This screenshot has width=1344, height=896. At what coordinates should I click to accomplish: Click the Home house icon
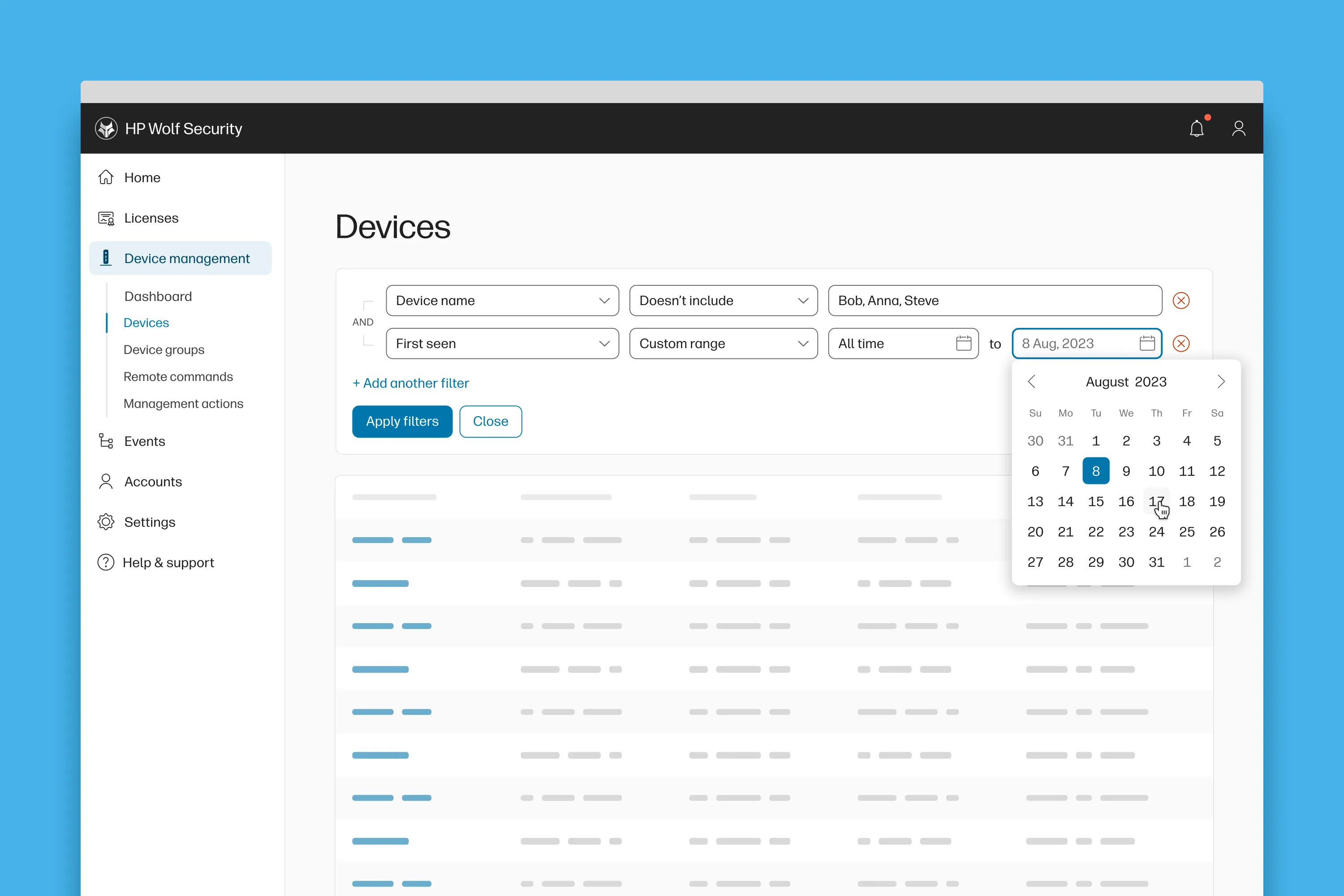click(x=106, y=177)
